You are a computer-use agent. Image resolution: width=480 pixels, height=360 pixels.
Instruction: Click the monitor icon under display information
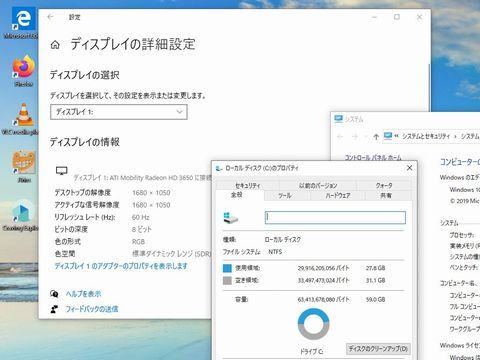tap(62, 171)
